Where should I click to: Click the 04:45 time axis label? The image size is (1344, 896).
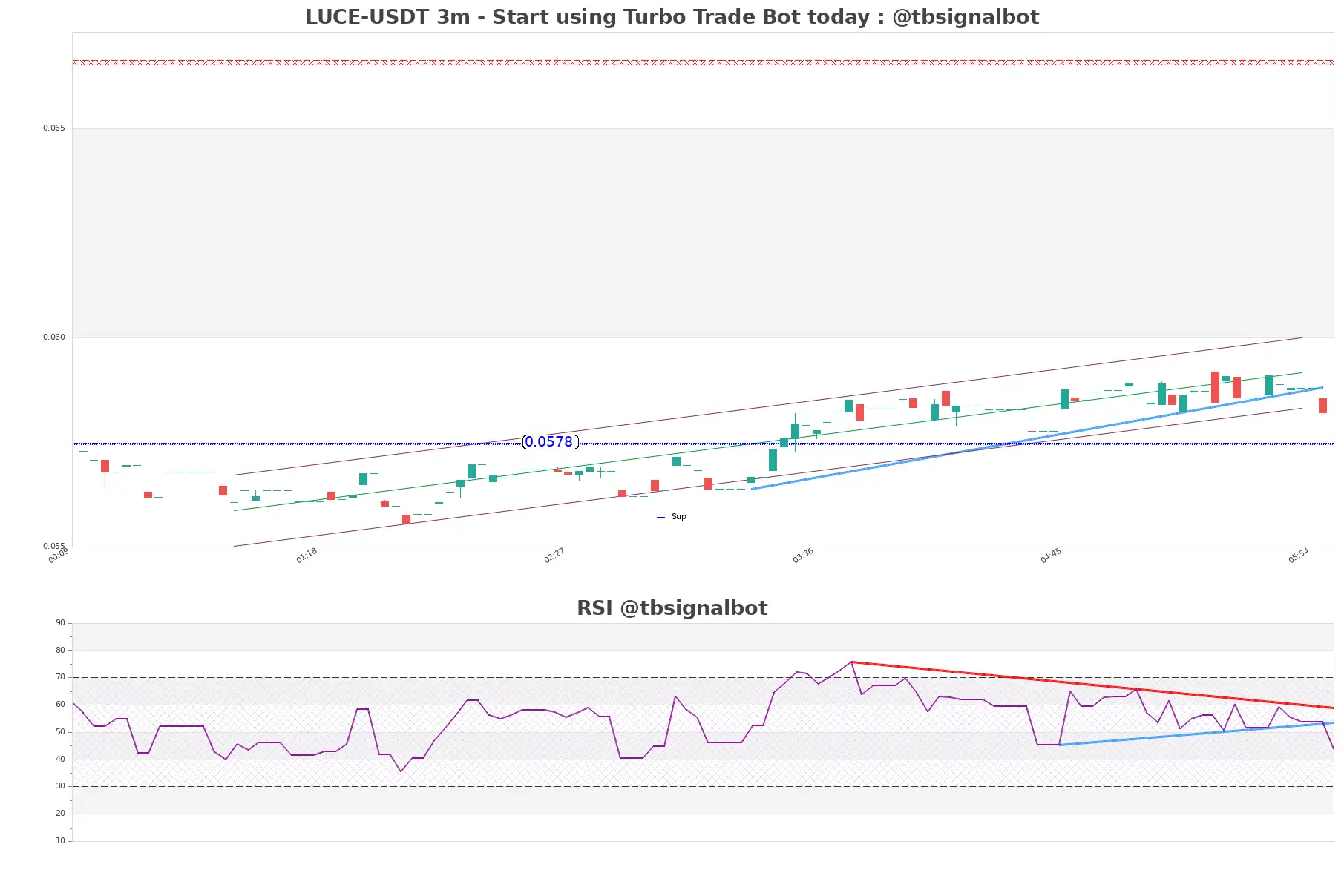coord(1051,556)
